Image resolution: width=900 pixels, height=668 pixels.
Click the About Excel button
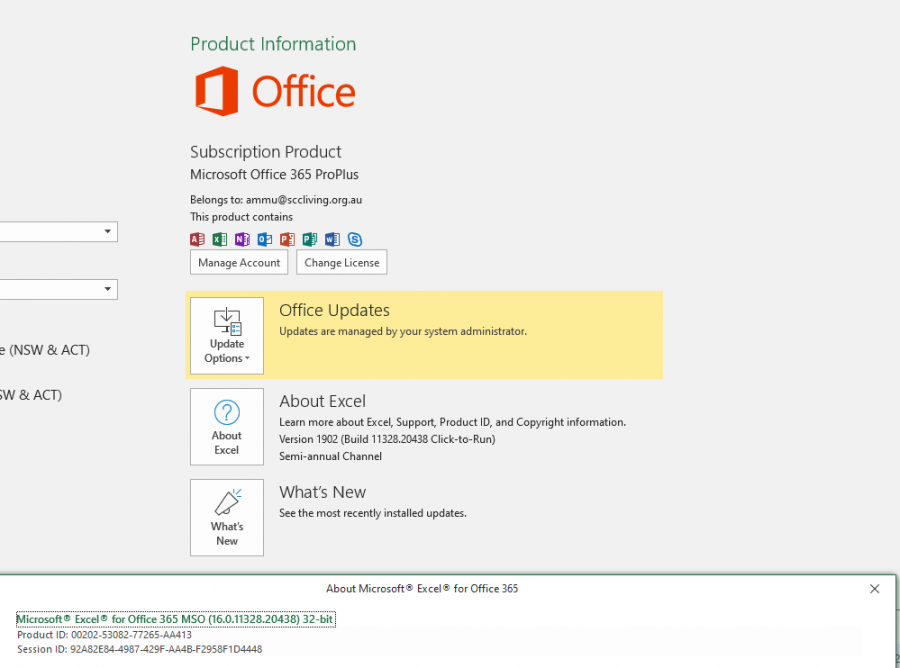(227, 426)
